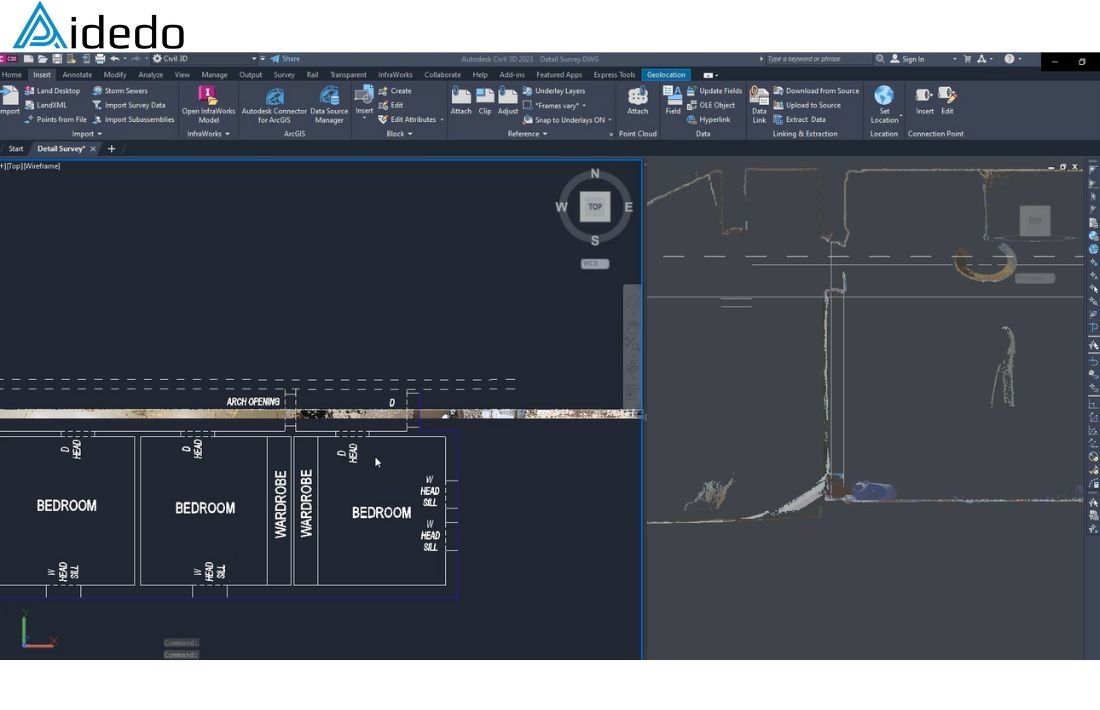Launch Autodesk Connector for ArcGIS
Viewport: 1100px width, 710px height.
274,105
